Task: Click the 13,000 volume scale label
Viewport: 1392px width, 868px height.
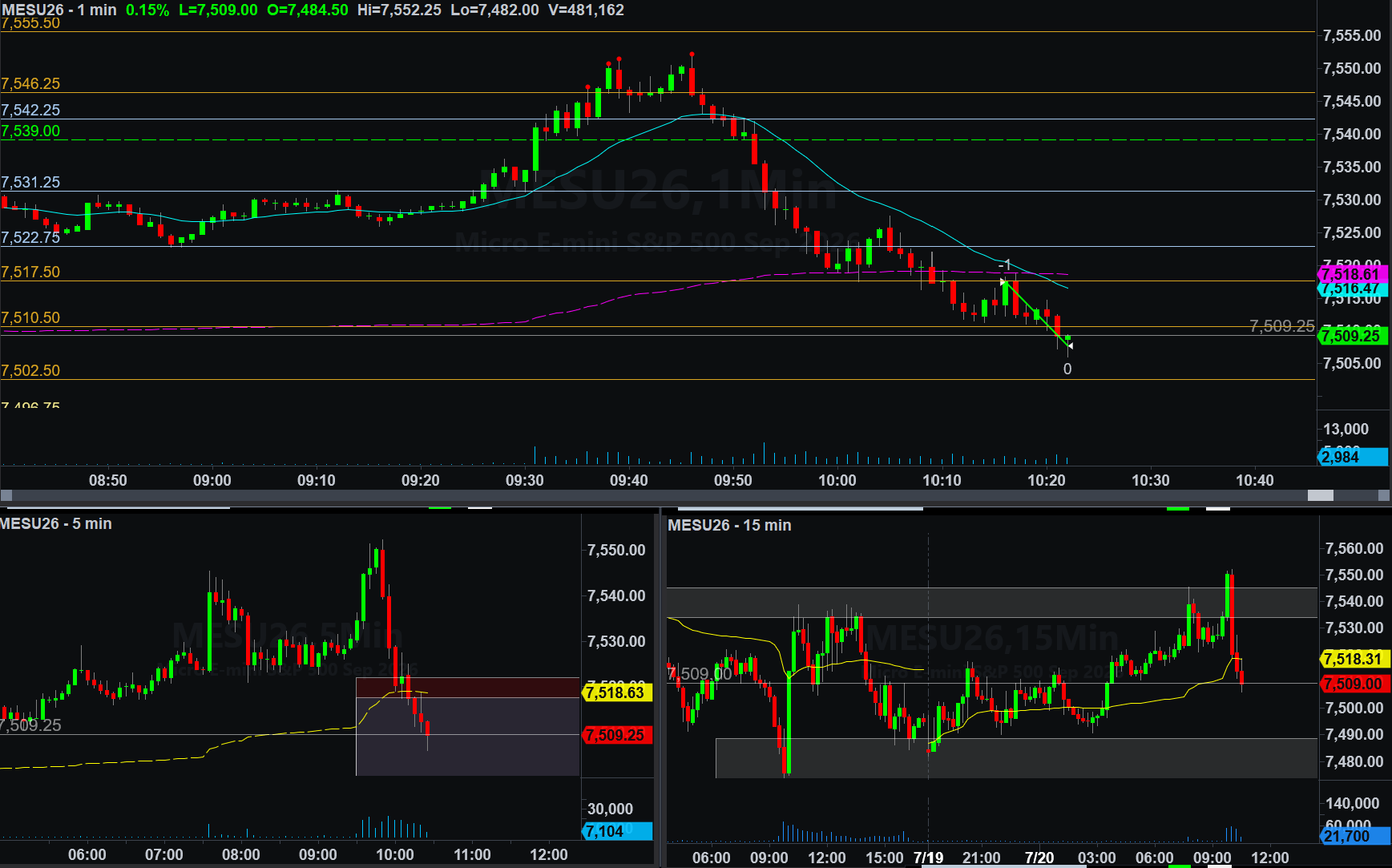Action: (x=1346, y=429)
